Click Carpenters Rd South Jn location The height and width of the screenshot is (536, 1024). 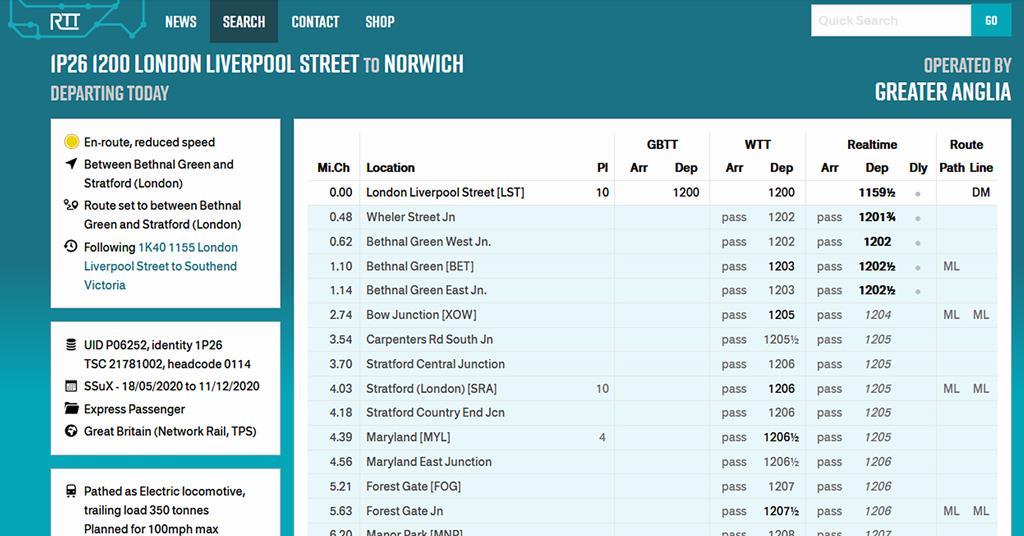pos(429,339)
